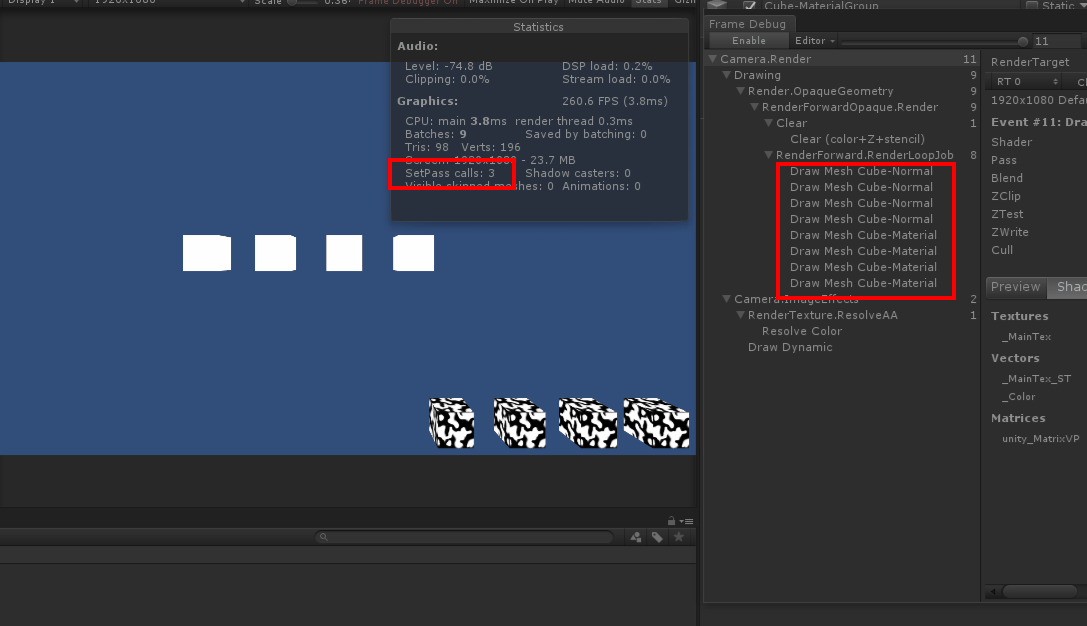Collapse Camera.Render tree node
The height and width of the screenshot is (626, 1087).
[x=712, y=59]
